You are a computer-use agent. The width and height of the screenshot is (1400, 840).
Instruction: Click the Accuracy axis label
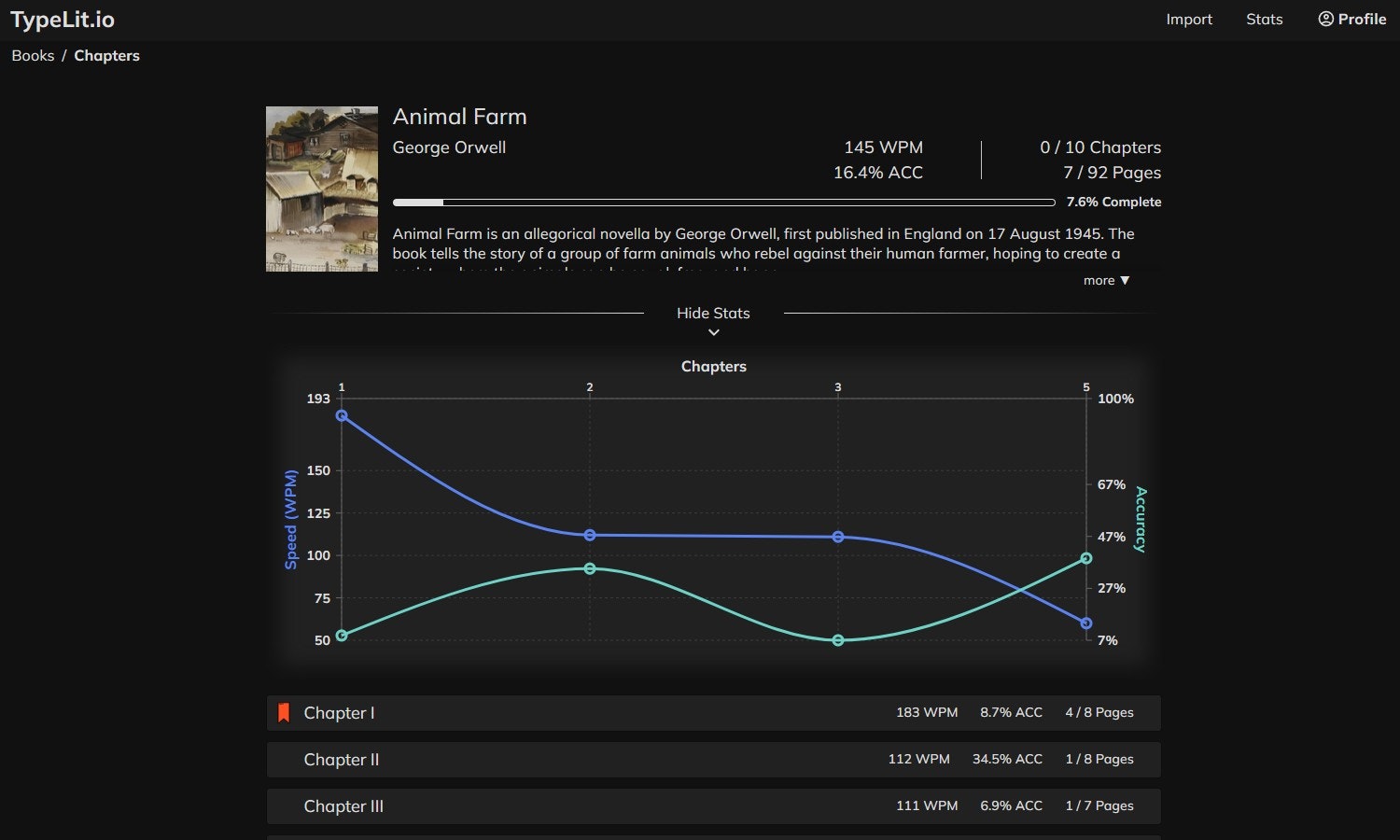coord(1141,520)
